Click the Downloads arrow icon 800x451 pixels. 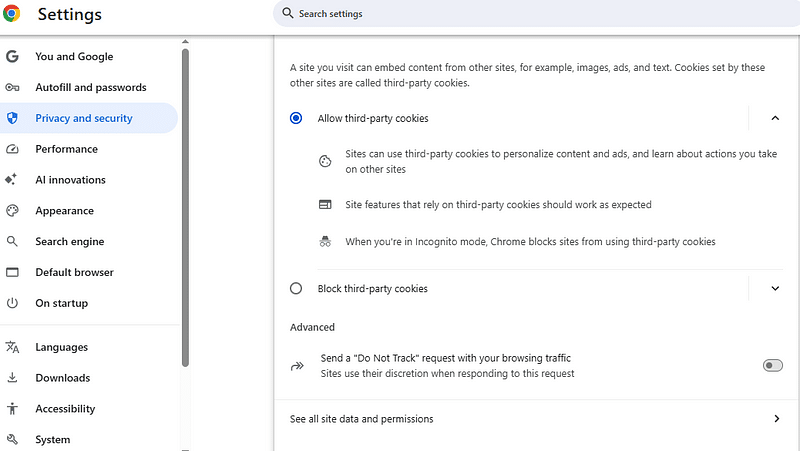point(13,378)
